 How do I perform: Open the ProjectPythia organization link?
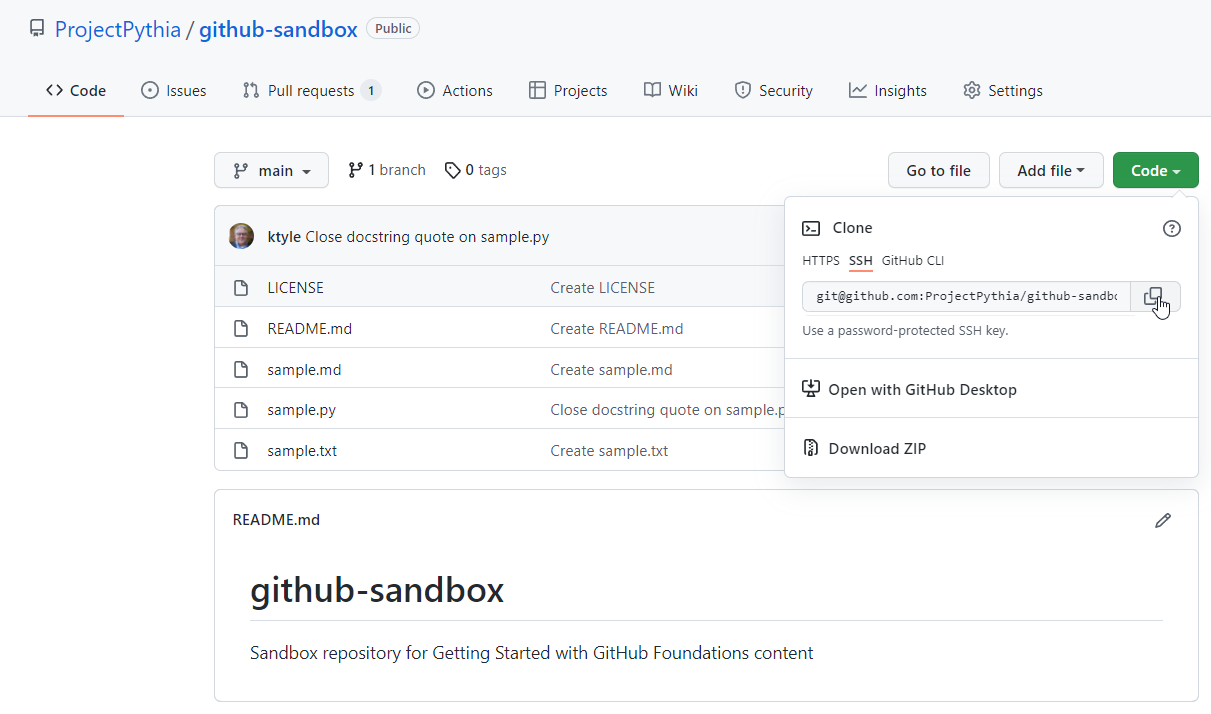pos(117,29)
